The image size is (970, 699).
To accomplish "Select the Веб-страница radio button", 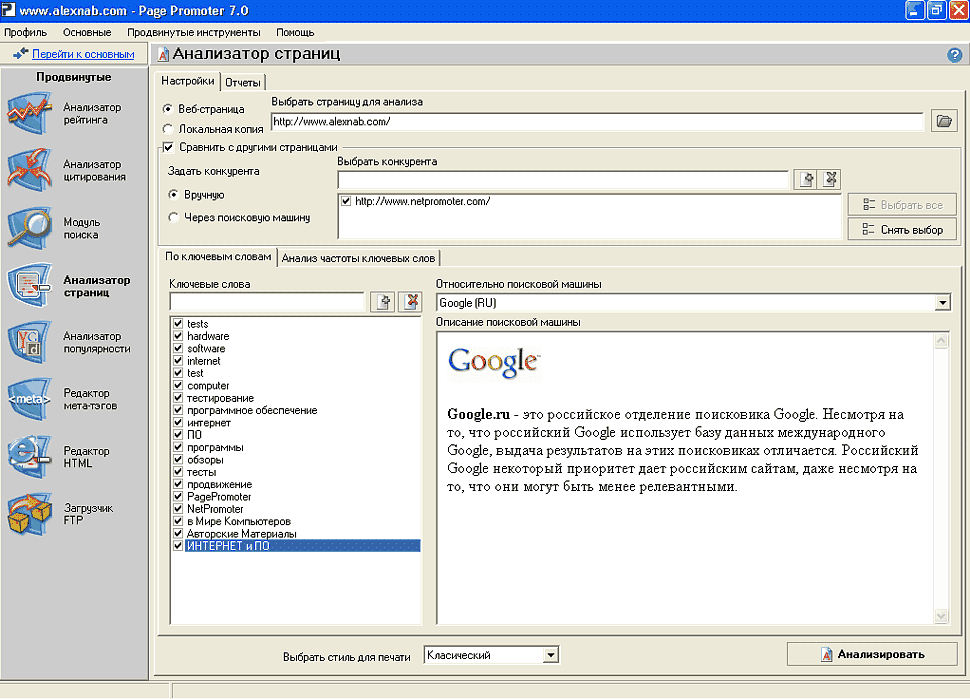I will coord(168,109).
